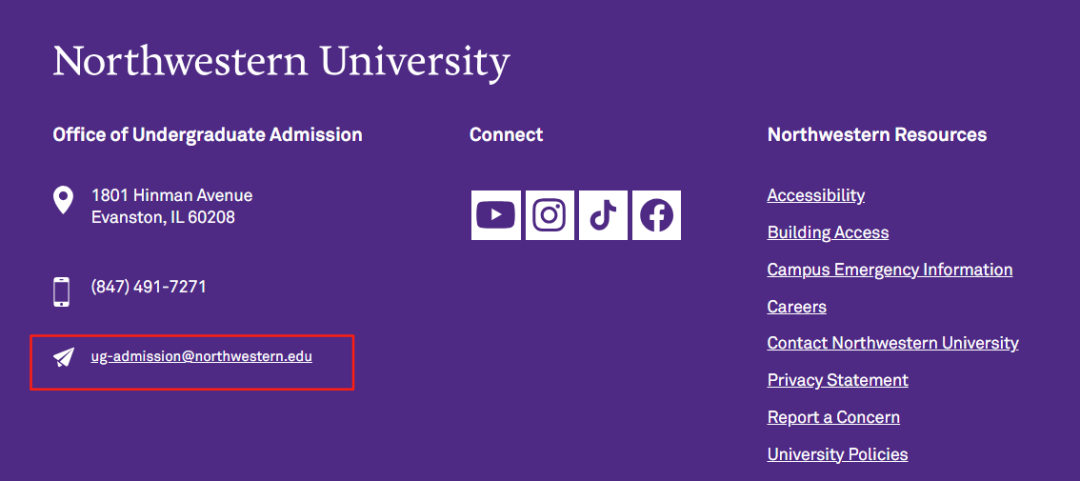Screen dimensions: 1080x481
Task: Click the location pin icon
Action: tap(63, 200)
